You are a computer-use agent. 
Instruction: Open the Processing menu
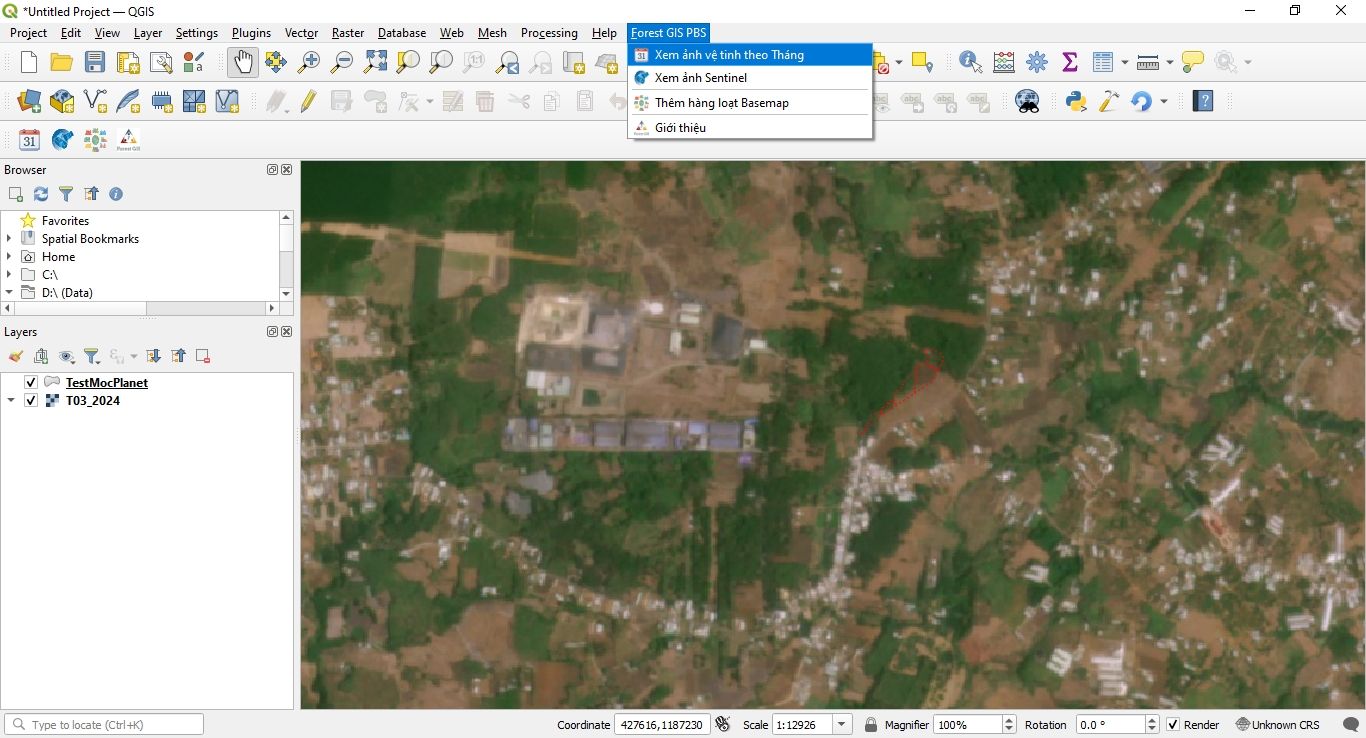(x=549, y=33)
